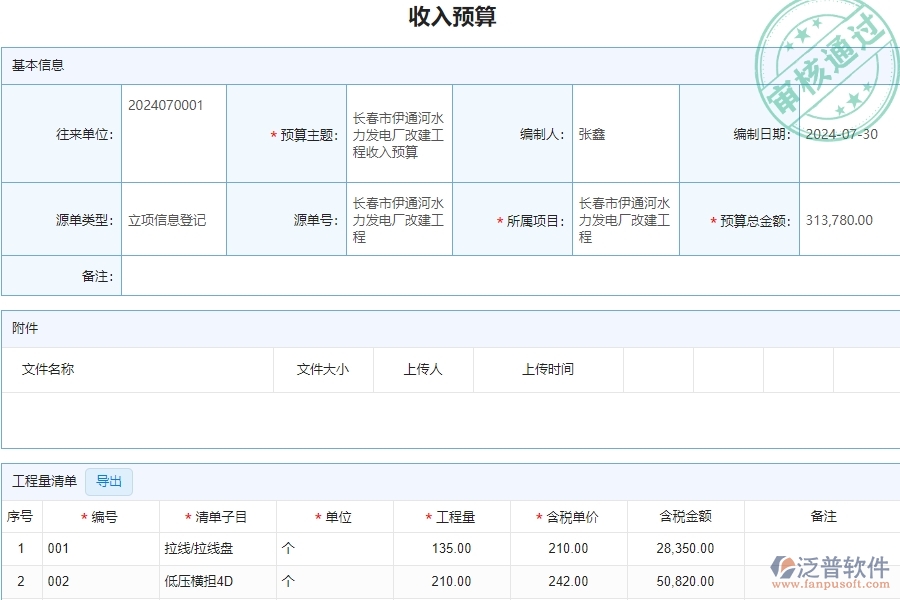Click the 序号 column header

tap(20, 516)
